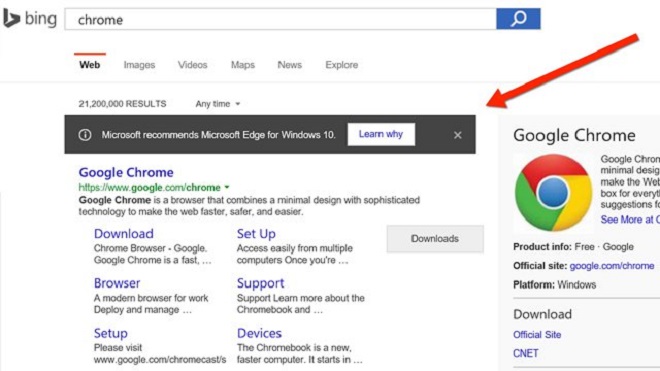Click the Bing logo

pos(30,19)
